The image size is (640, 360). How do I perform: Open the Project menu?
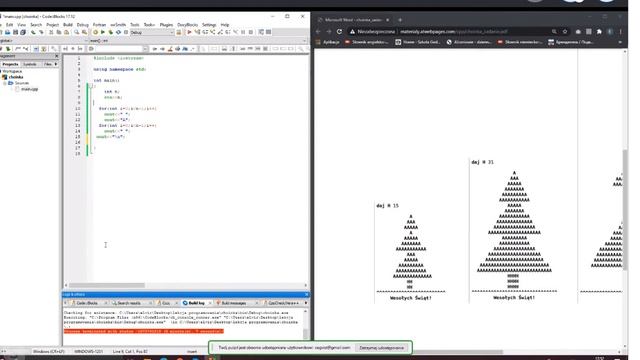click(52, 25)
